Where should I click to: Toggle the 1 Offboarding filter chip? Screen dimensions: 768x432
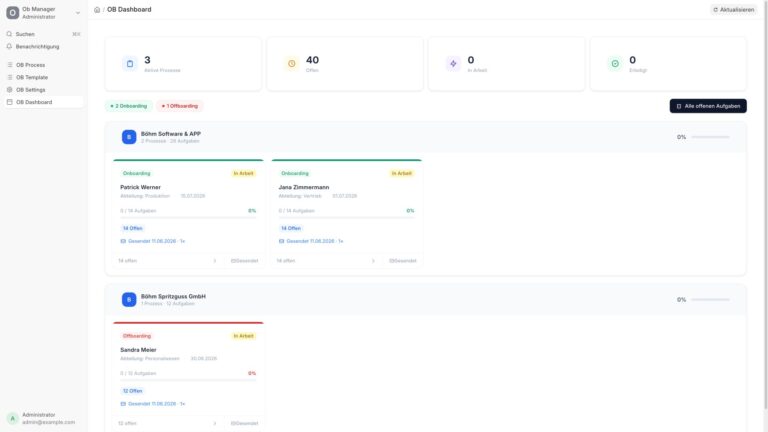pyautogui.click(x=180, y=106)
